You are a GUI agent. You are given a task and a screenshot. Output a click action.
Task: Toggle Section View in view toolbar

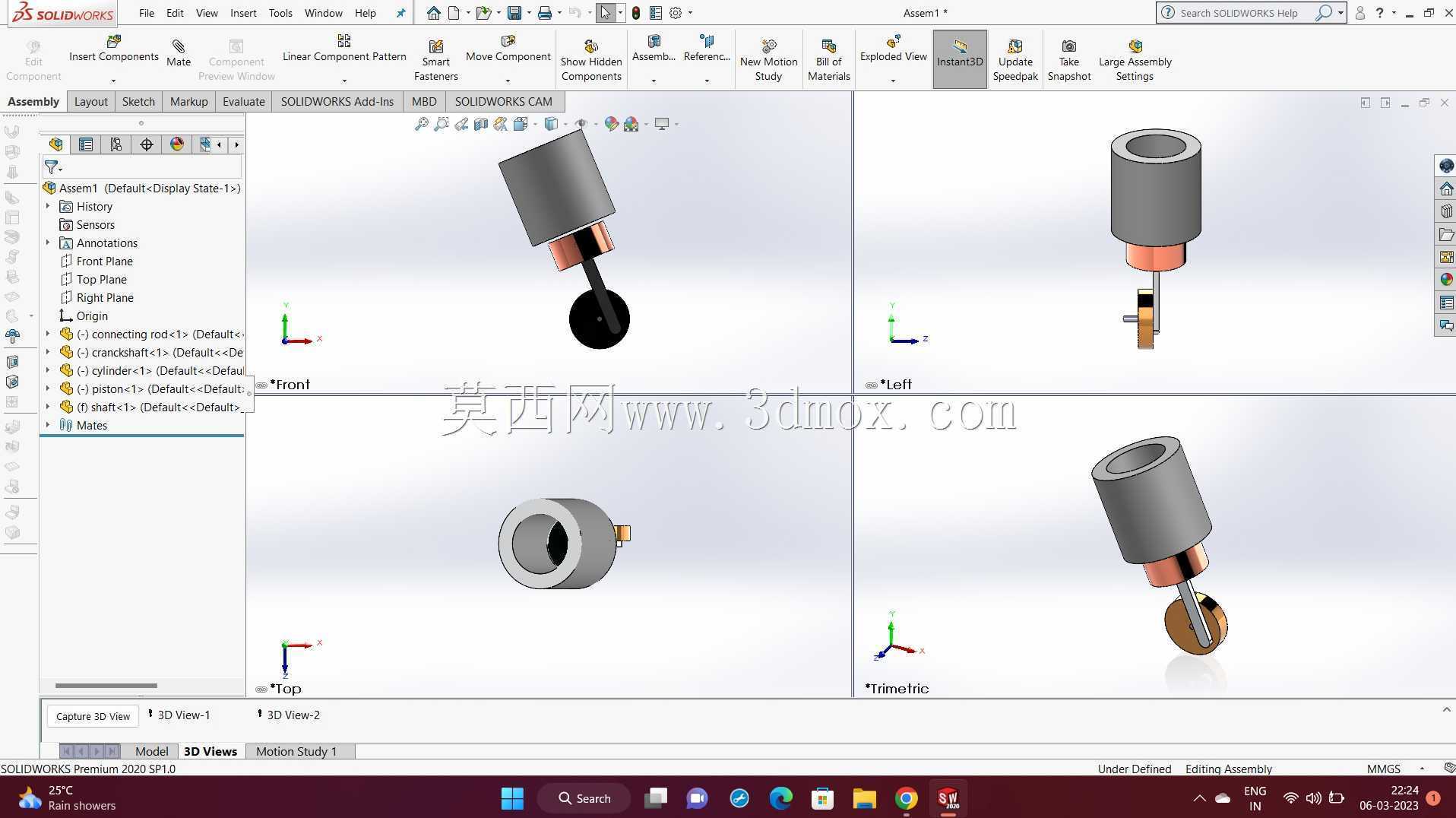pyautogui.click(x=480, y=124)
